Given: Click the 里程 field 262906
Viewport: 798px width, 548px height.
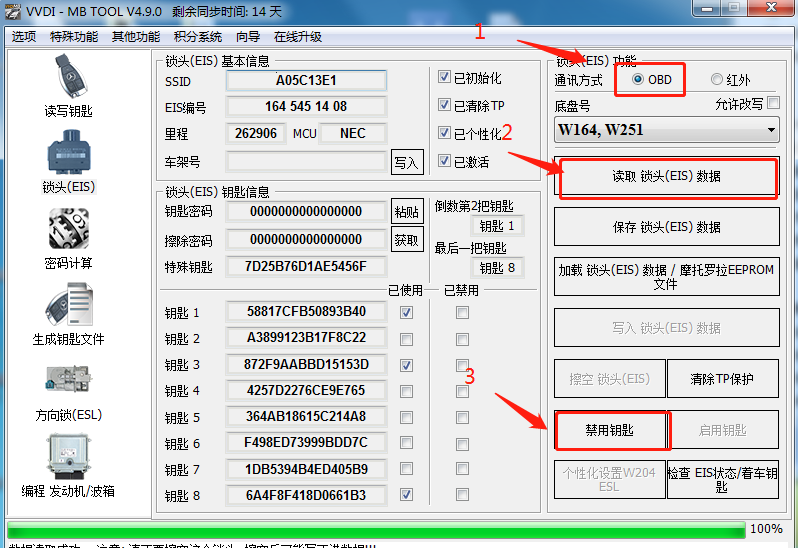Looking at the screenshot, I should coord(255,133).
